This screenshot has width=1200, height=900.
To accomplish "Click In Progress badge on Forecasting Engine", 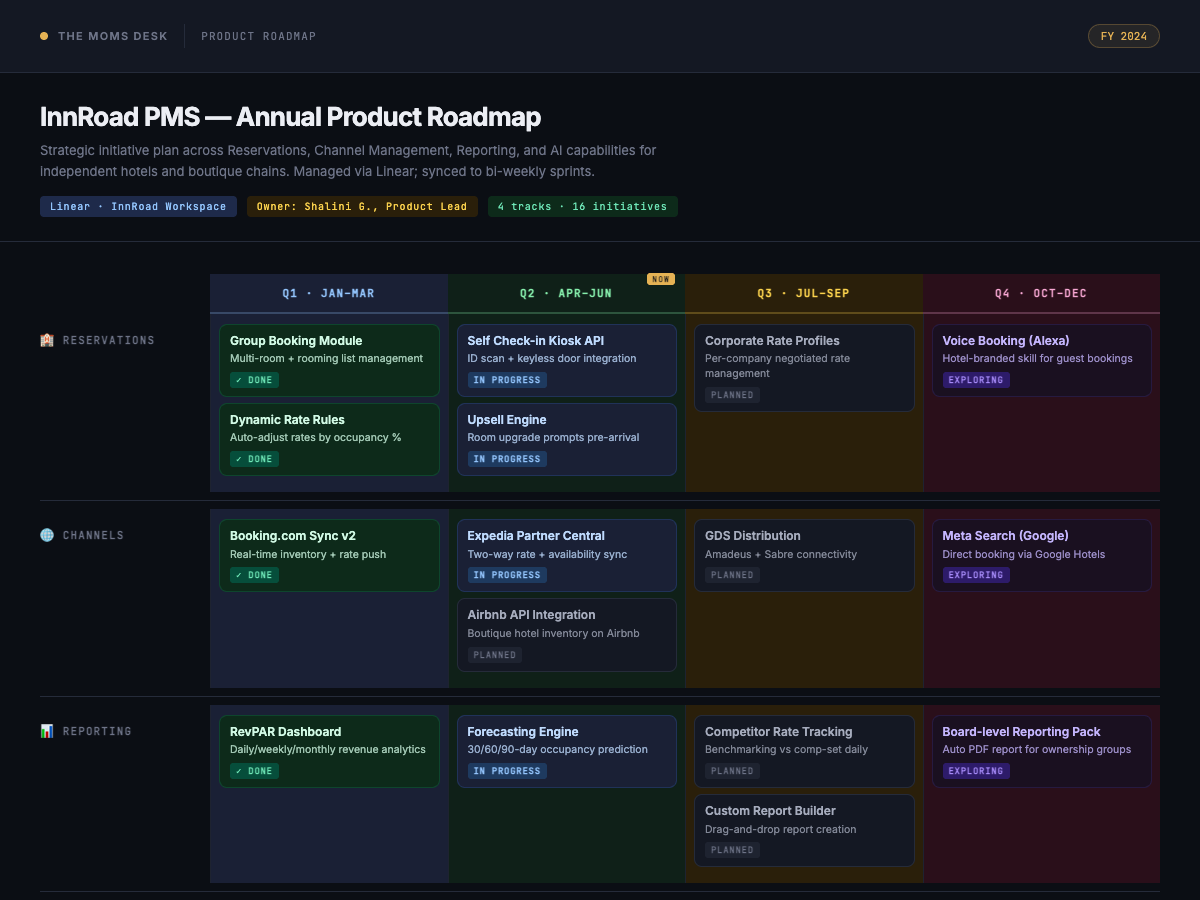I will point(507,771).
